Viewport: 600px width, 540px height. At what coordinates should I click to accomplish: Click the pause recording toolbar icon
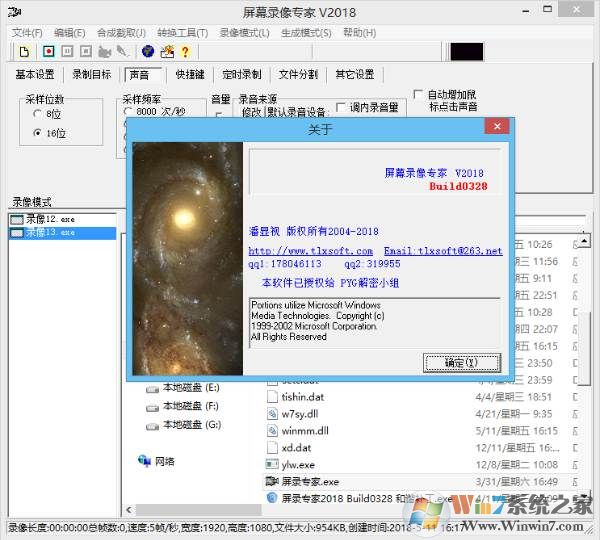[67, 51]
